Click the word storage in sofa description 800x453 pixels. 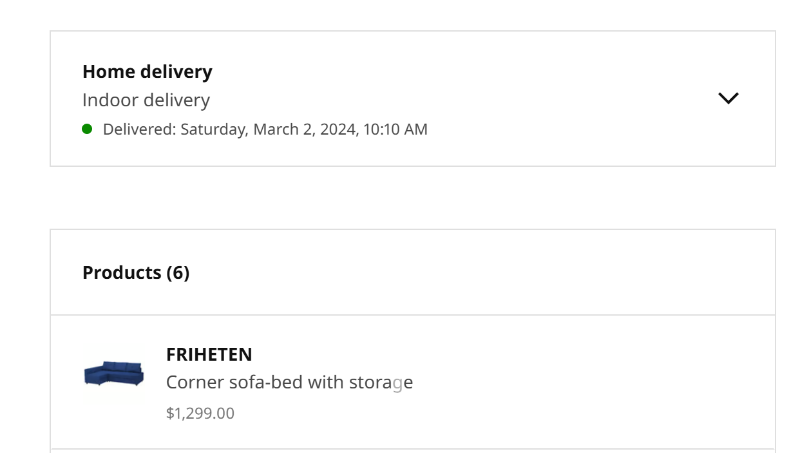pos(380,383)
